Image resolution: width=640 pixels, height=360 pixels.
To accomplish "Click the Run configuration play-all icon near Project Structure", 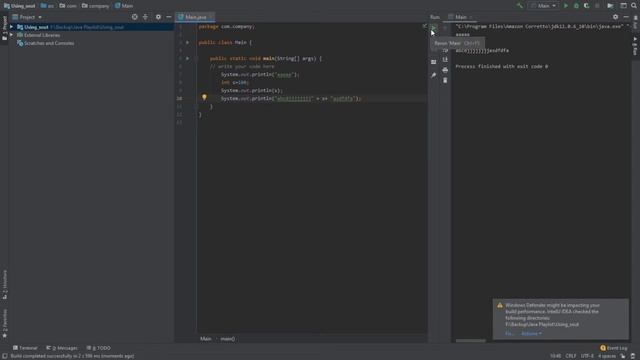I will 610,6.
